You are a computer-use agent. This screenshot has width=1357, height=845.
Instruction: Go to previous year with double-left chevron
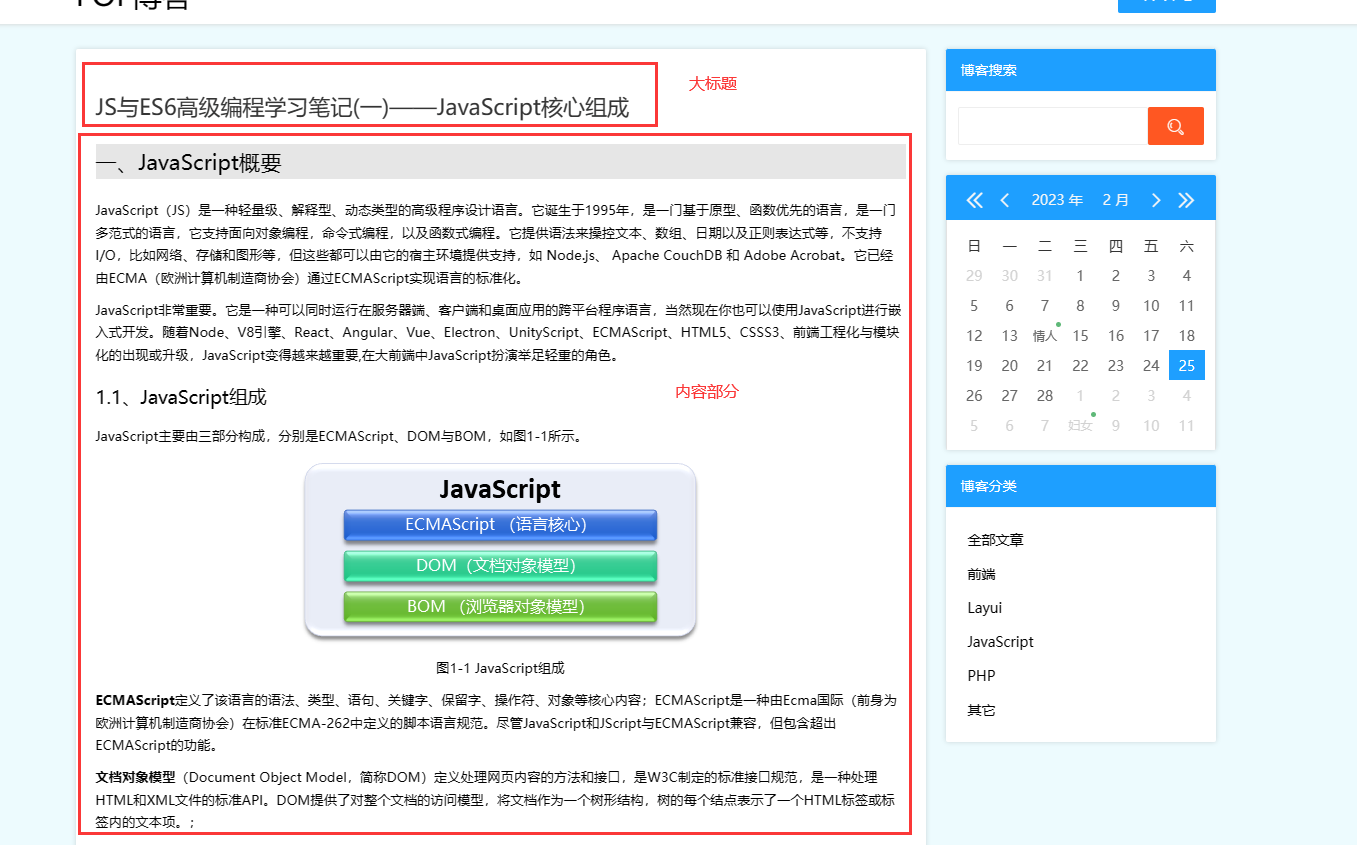[975, 200]
